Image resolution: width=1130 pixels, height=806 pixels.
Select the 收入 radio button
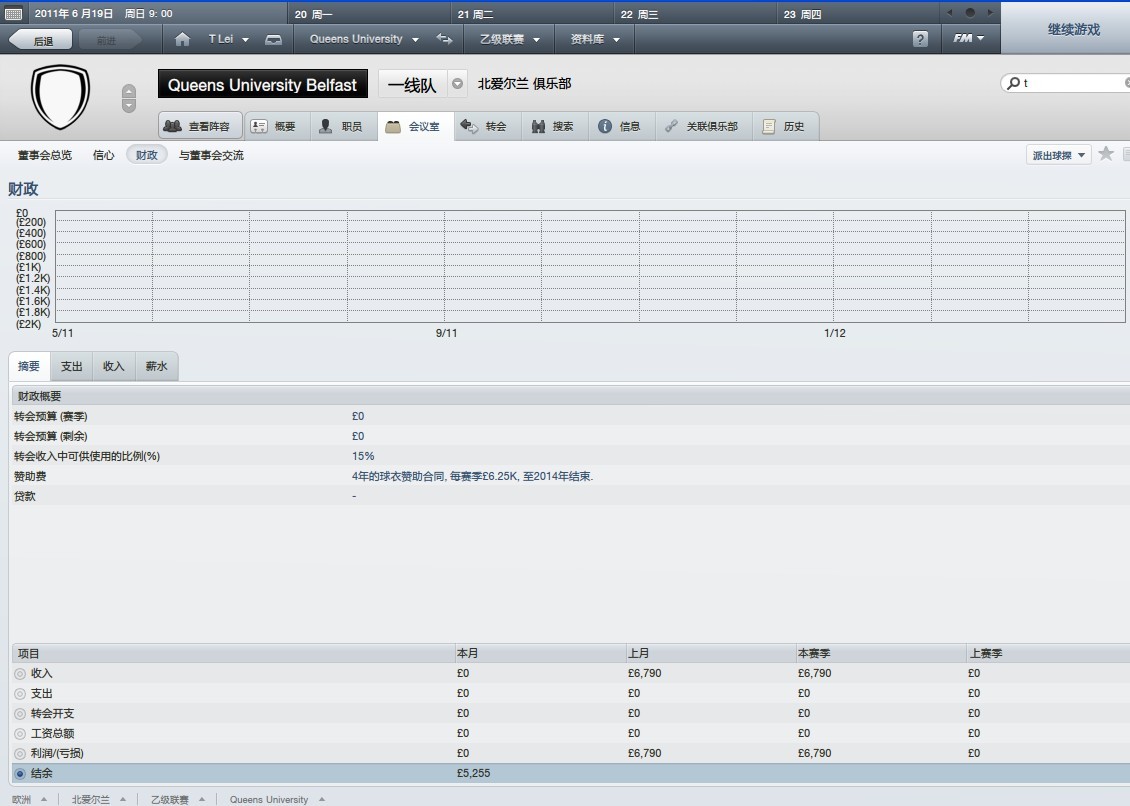pyautogui.click(x=20, y=674)
